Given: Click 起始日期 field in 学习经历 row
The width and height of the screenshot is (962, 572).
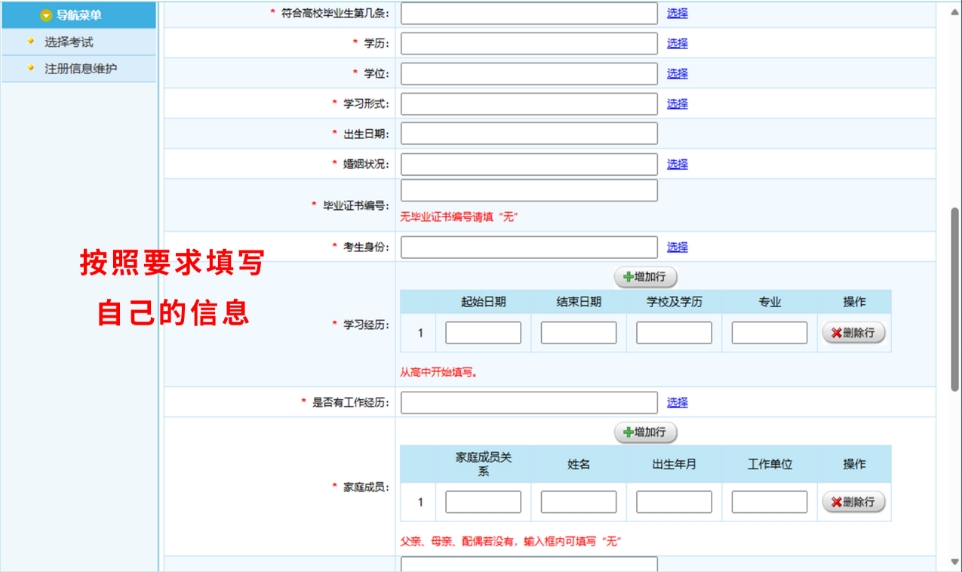Looking at the screenshot, I should click(483, 333).
